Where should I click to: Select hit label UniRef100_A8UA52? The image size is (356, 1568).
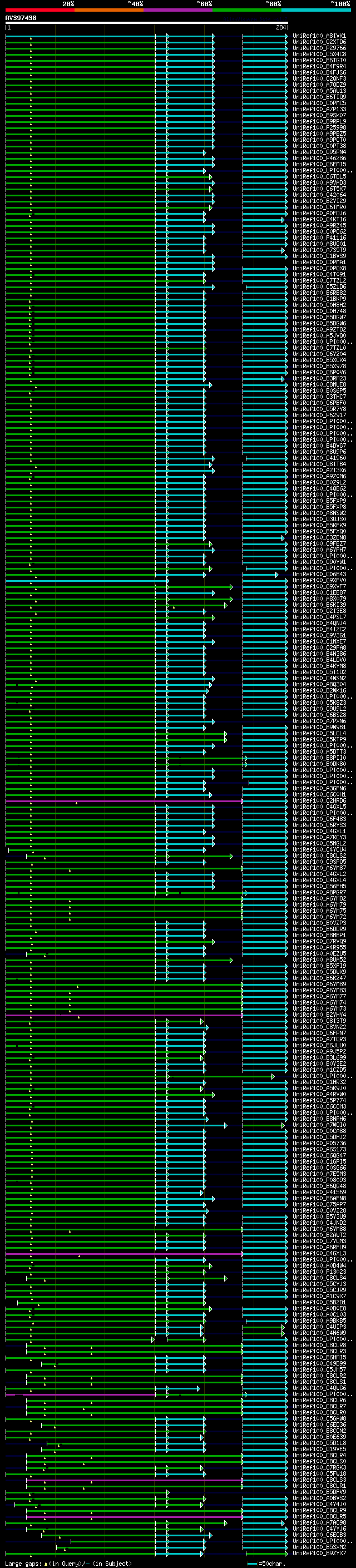319,960
